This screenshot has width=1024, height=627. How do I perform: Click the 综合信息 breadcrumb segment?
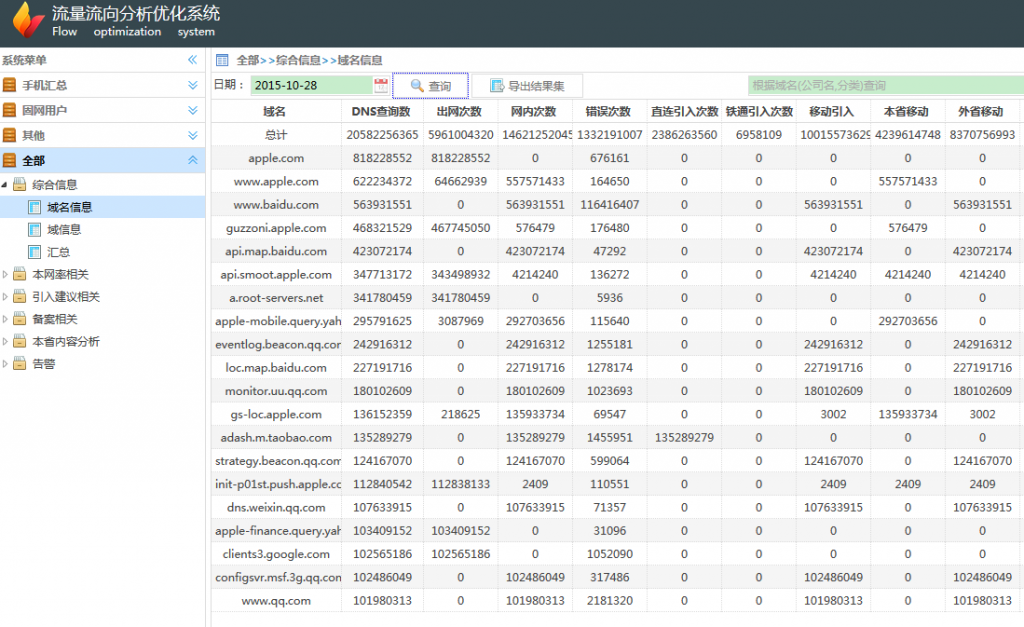298,60
